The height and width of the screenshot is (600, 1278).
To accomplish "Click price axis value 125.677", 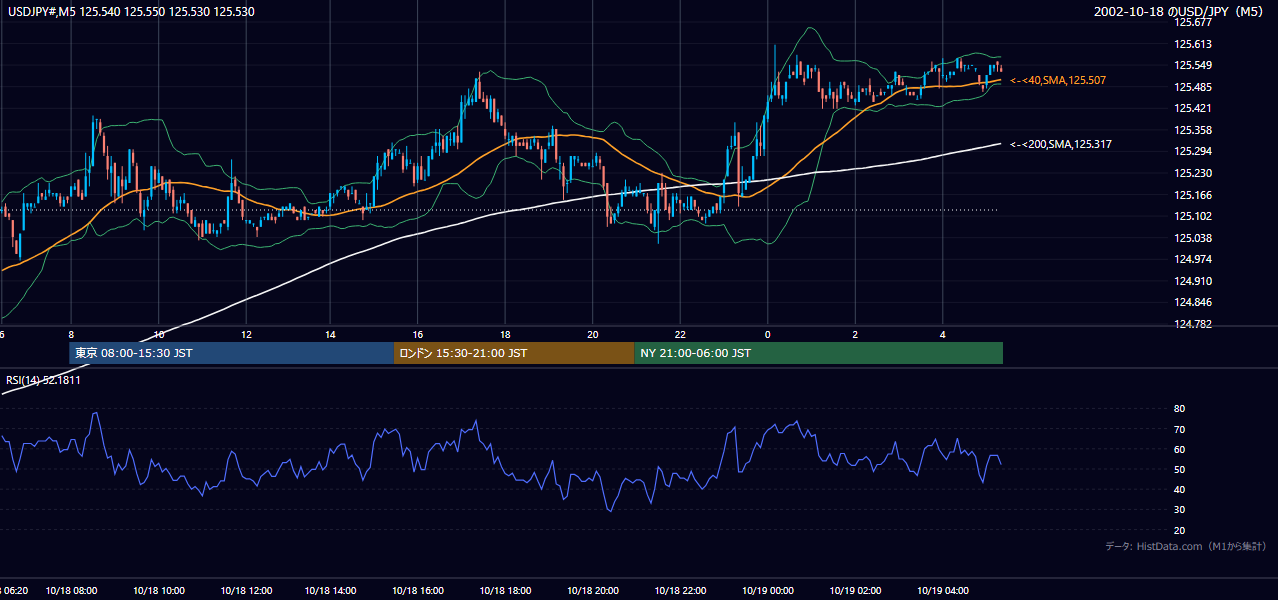I will pyautogui.click(x=1193, y=22).
